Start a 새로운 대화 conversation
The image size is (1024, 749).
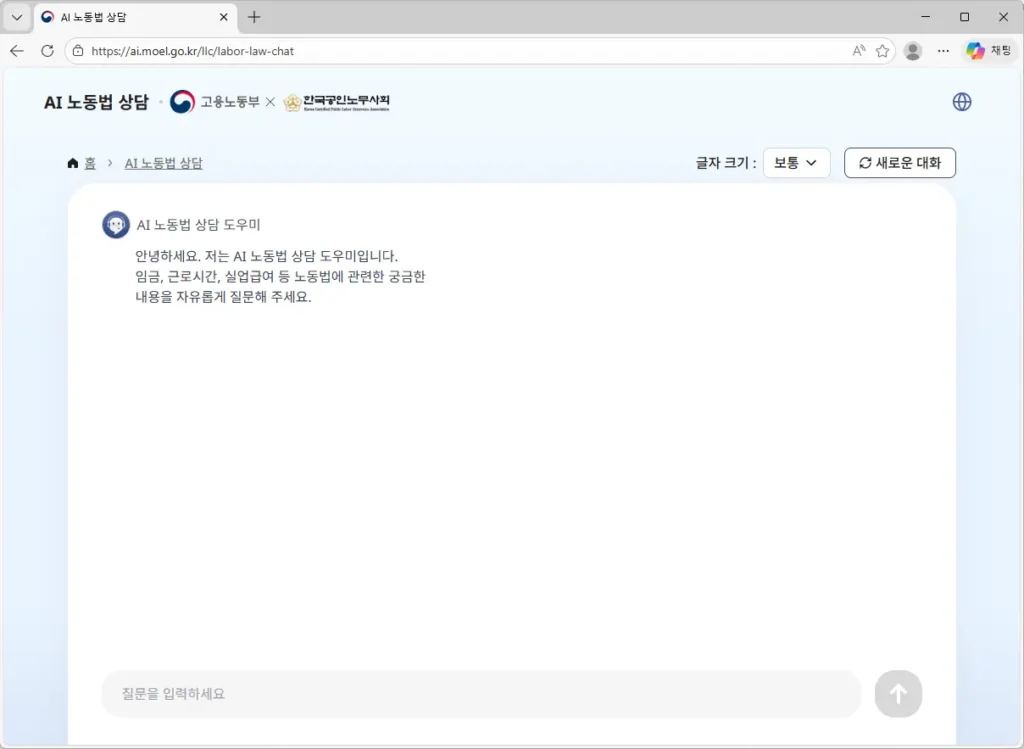tap(899, 162)
